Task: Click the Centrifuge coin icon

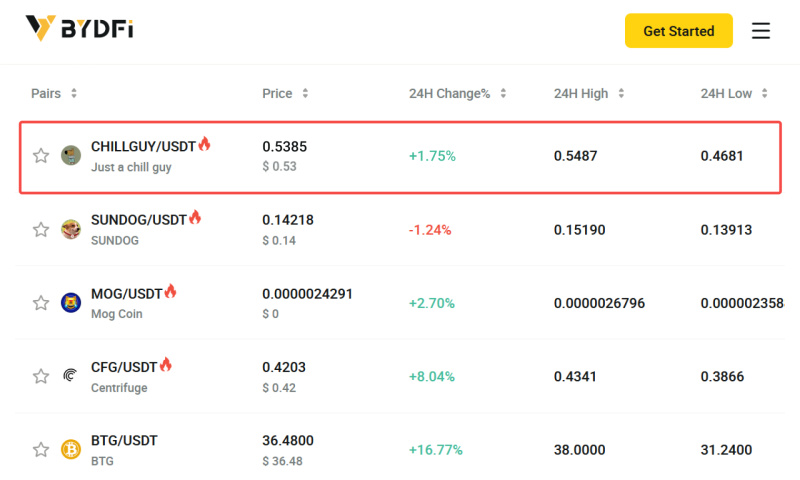Action: pos(71,376)
